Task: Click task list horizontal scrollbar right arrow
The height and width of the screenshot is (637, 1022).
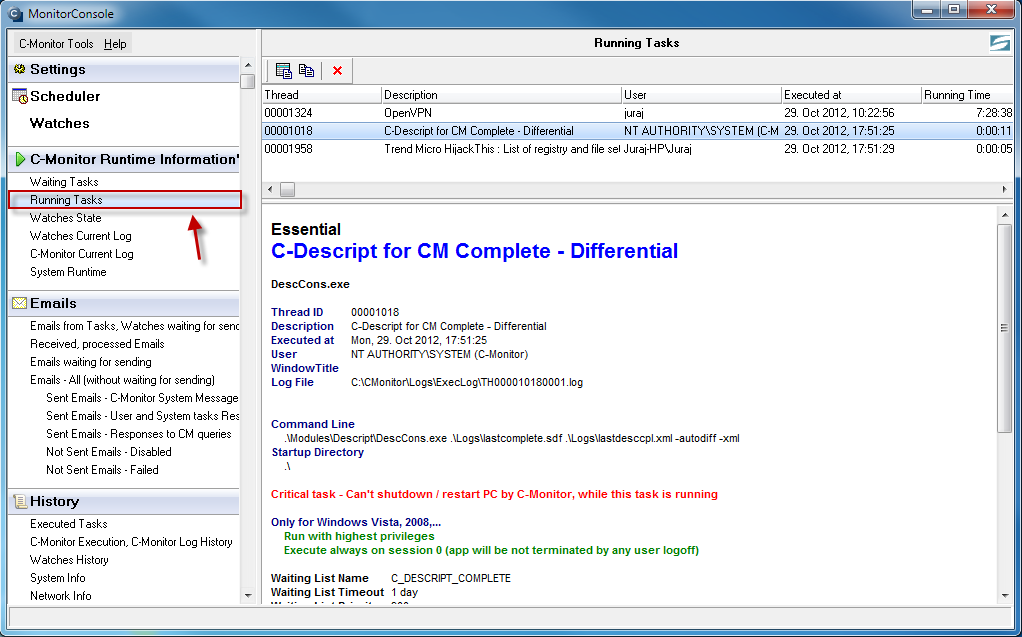Action: [1005, 190]
